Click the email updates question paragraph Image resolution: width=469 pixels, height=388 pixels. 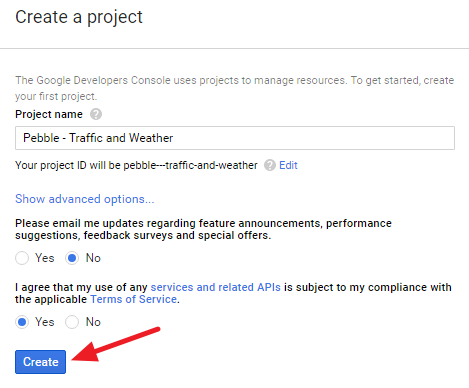[x=203, y=229]
